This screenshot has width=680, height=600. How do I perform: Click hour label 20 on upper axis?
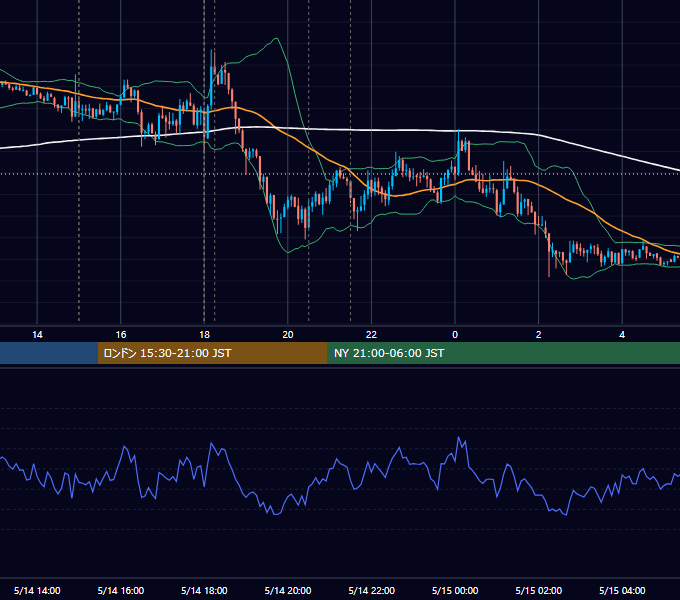288,335
